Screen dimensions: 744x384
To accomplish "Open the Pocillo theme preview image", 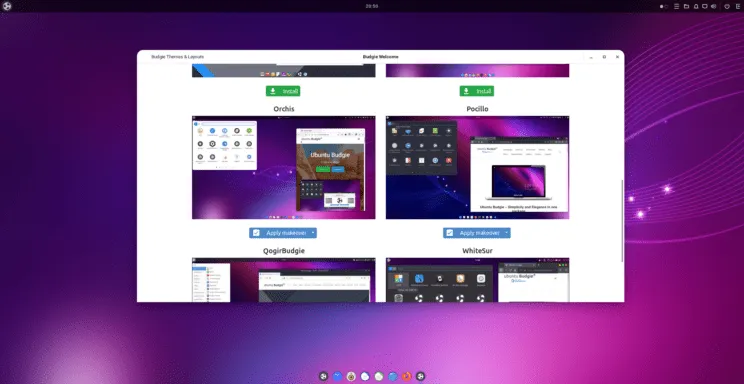I will tap(477, 168).
